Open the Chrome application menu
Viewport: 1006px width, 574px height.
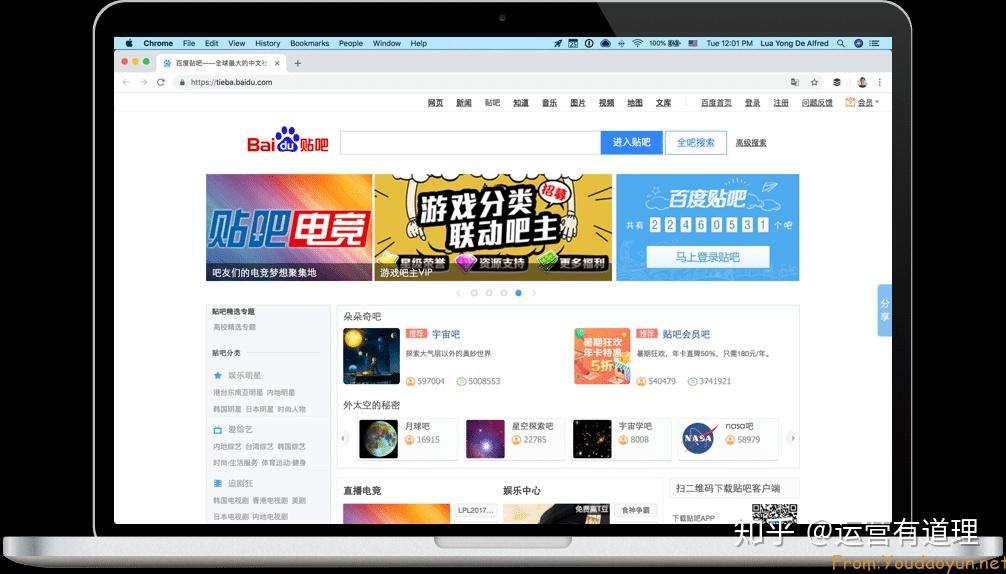pyautogui.click(x=158, y=44)
